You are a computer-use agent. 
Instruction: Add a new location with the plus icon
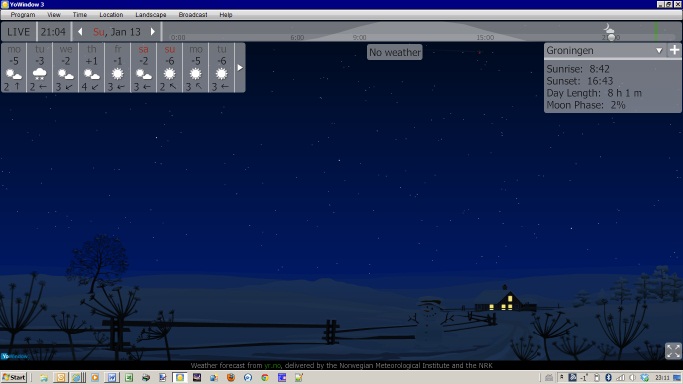(x=674, y=50)
